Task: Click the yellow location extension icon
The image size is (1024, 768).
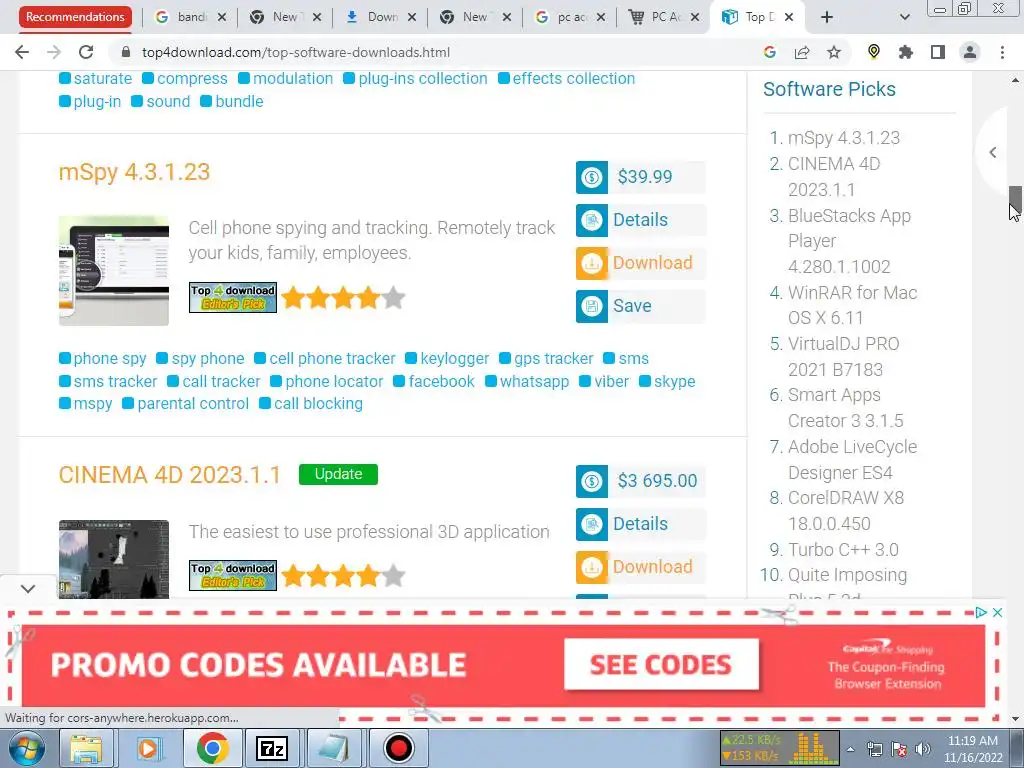Action: pos(874,52)
